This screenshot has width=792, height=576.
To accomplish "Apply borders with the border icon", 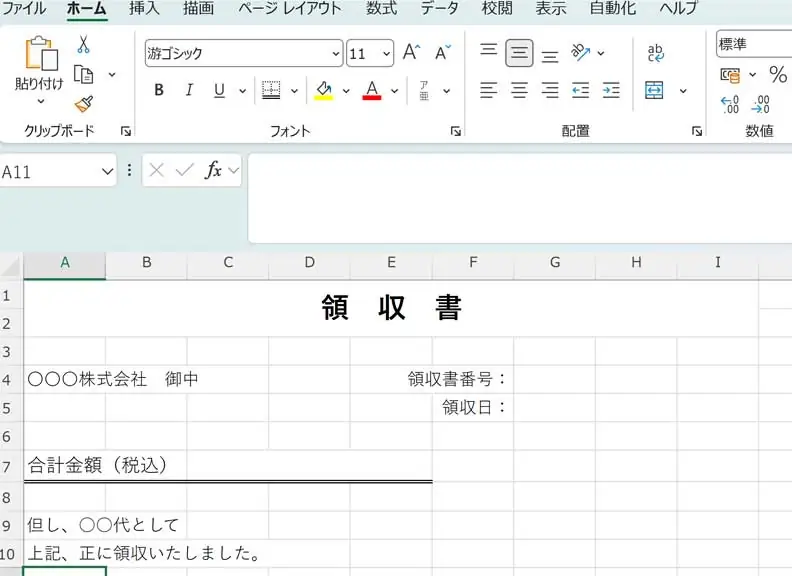I will [x=271, y=90].
